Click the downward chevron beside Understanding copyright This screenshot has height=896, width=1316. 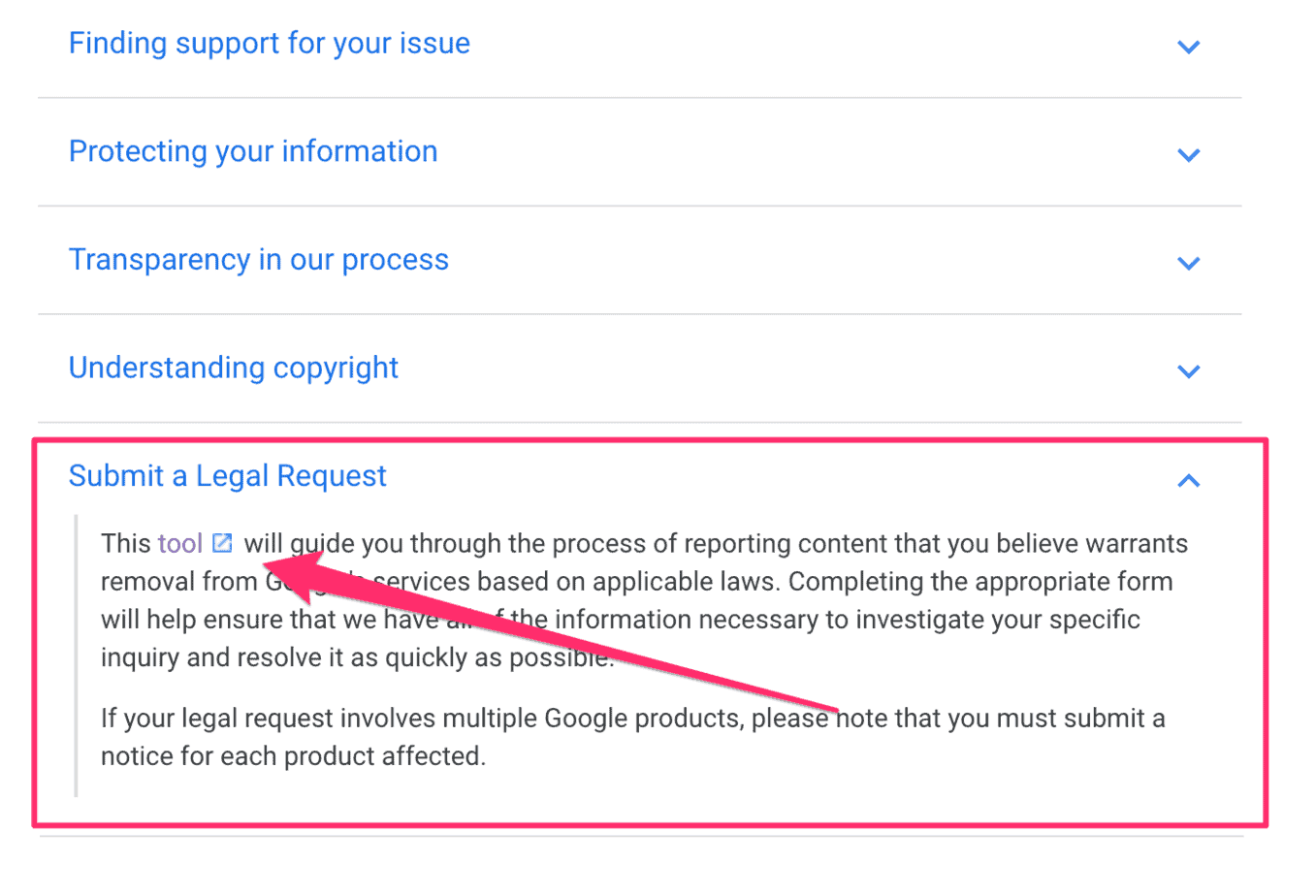point(1189,371)
